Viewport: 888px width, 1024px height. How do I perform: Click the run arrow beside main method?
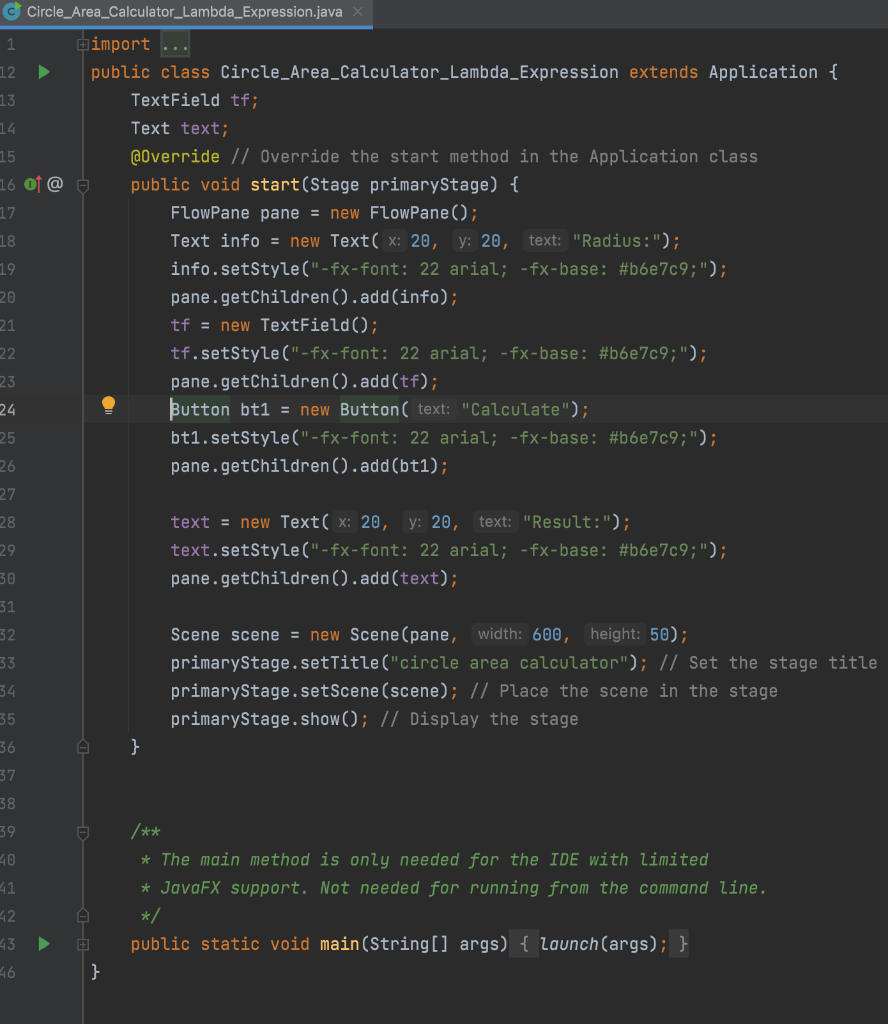44,944
